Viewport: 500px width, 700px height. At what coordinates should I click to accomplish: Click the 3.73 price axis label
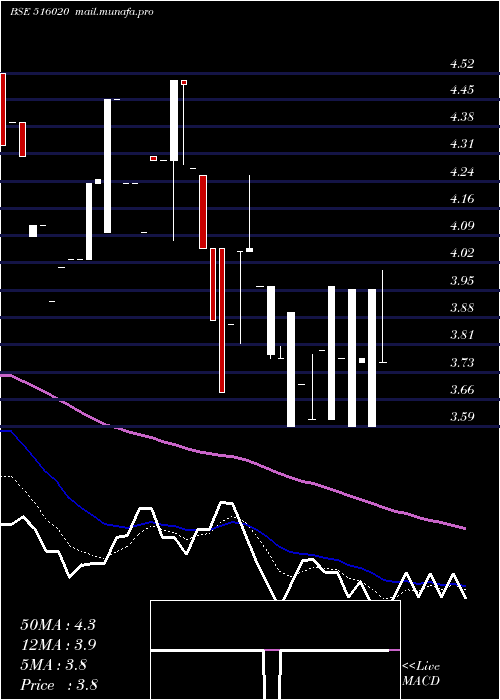coord(462,362)
